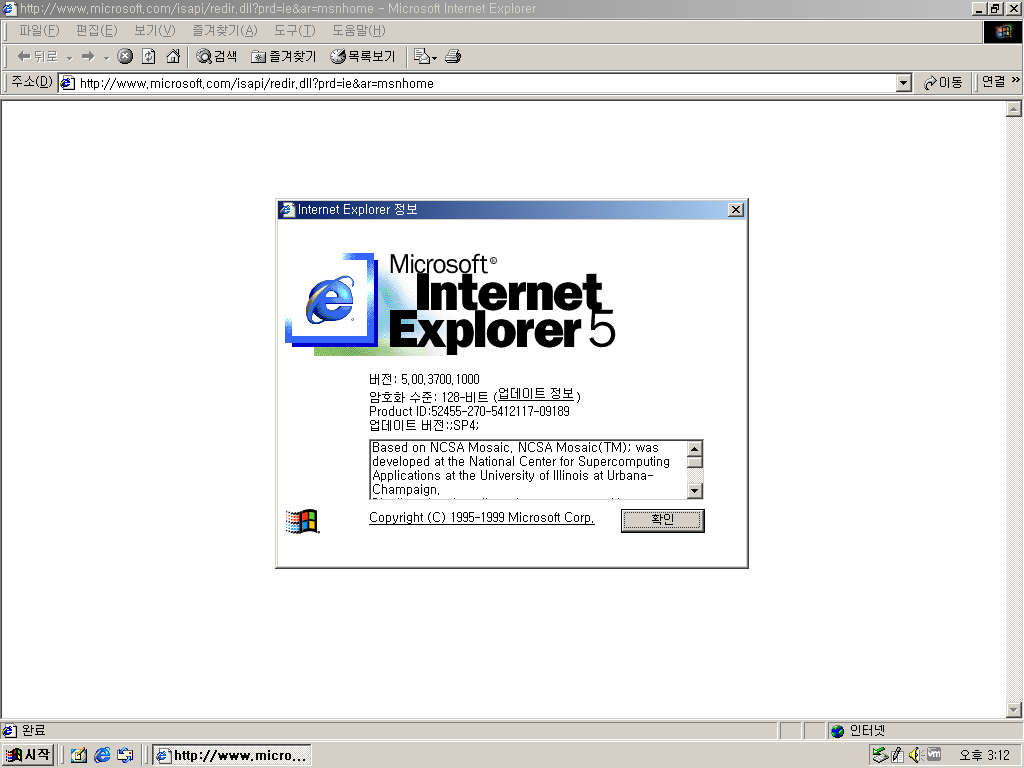Click the http://www.micro... taskbar button
Viewport: 1024px width, 768px height.
pyautogui.click(x=232, y=756)
